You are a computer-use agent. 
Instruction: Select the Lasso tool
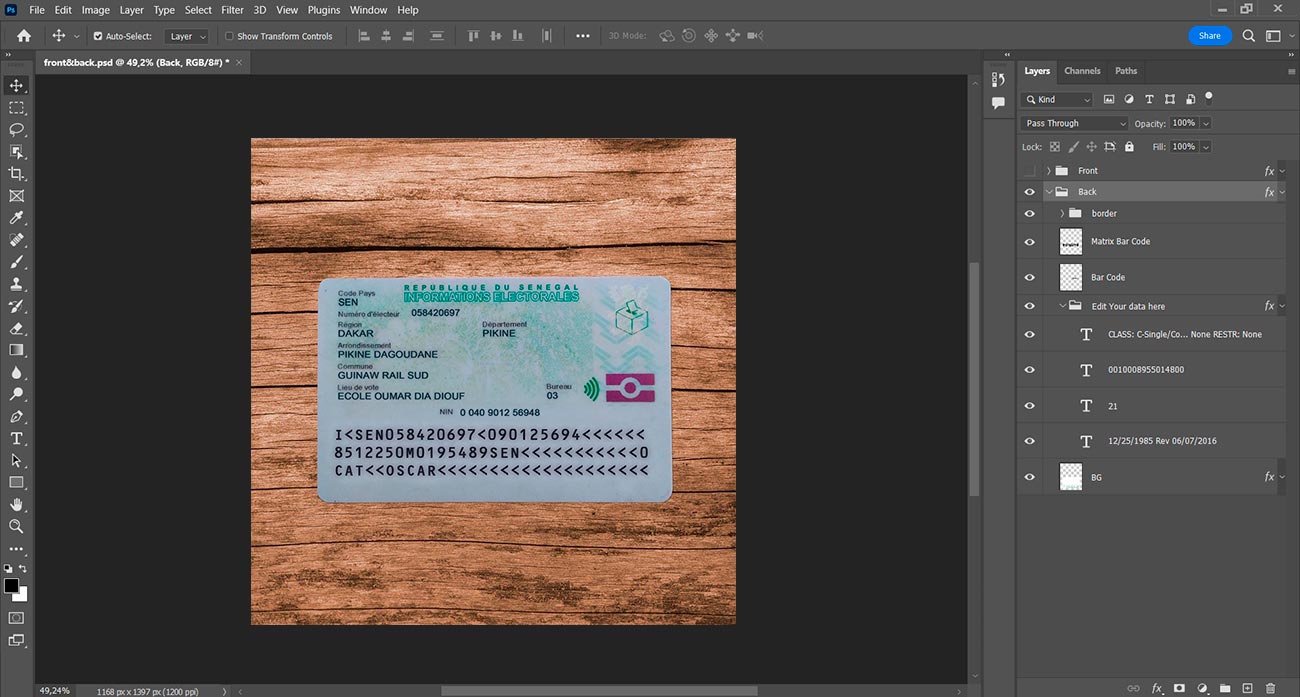[x=16, y=130]
